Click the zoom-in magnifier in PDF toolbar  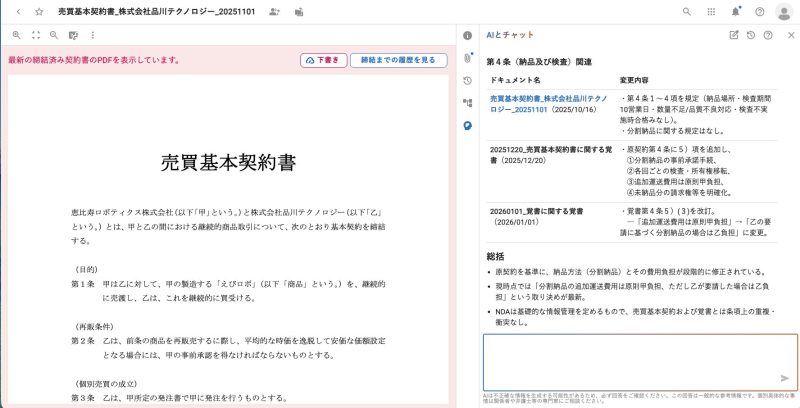click(16, 35)
